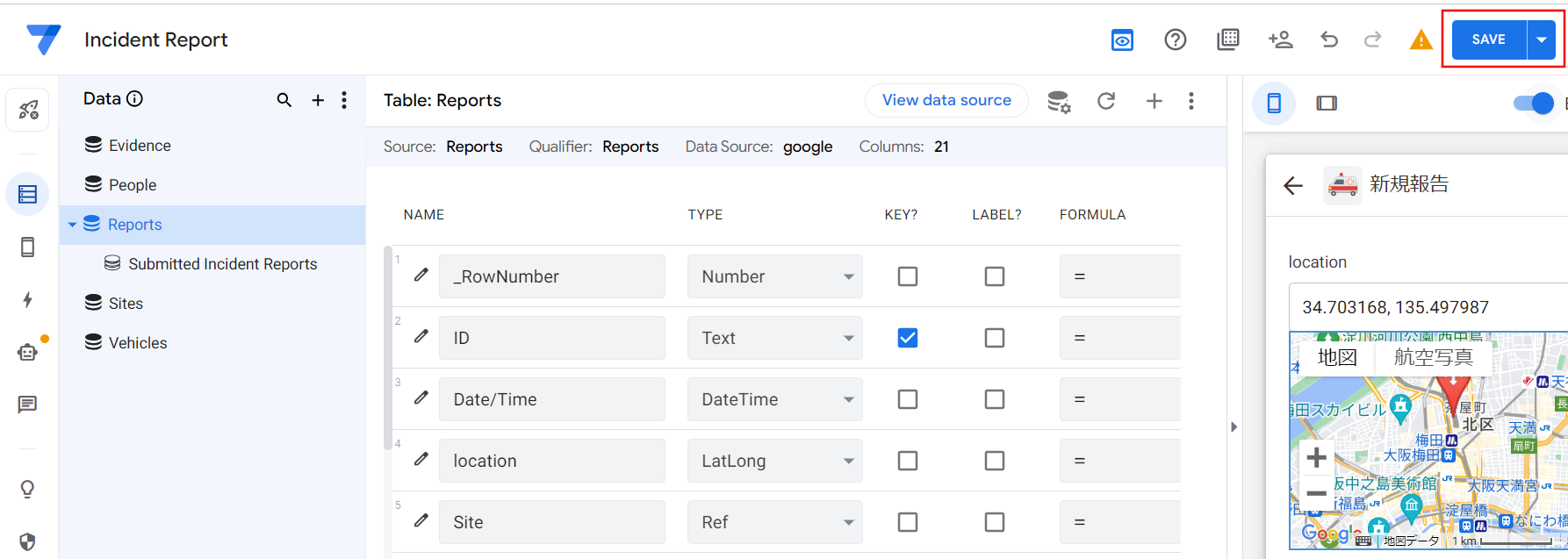Open the Automation robot icon

coord(28,352)
